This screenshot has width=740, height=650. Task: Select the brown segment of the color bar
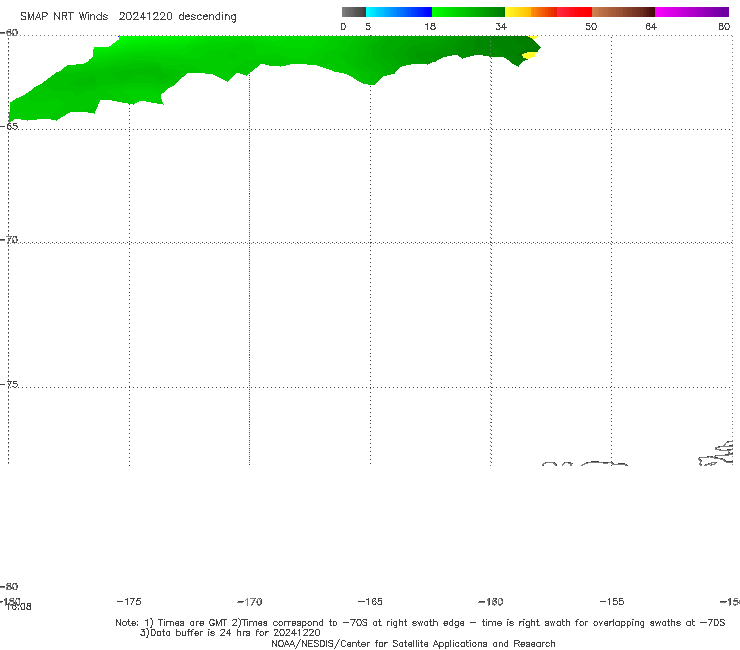coord(623,12)
